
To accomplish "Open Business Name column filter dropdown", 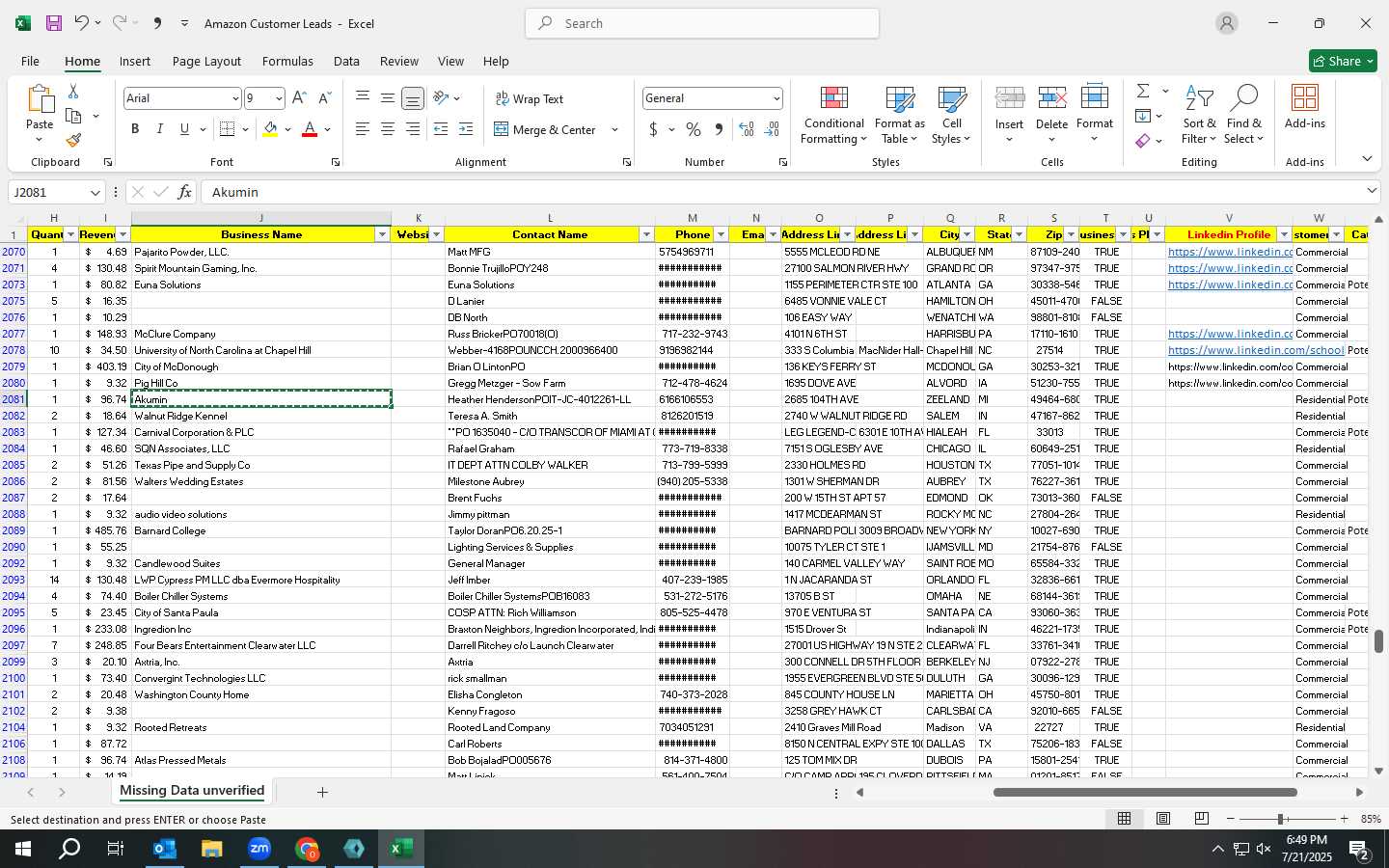I will tap(382, 234).
